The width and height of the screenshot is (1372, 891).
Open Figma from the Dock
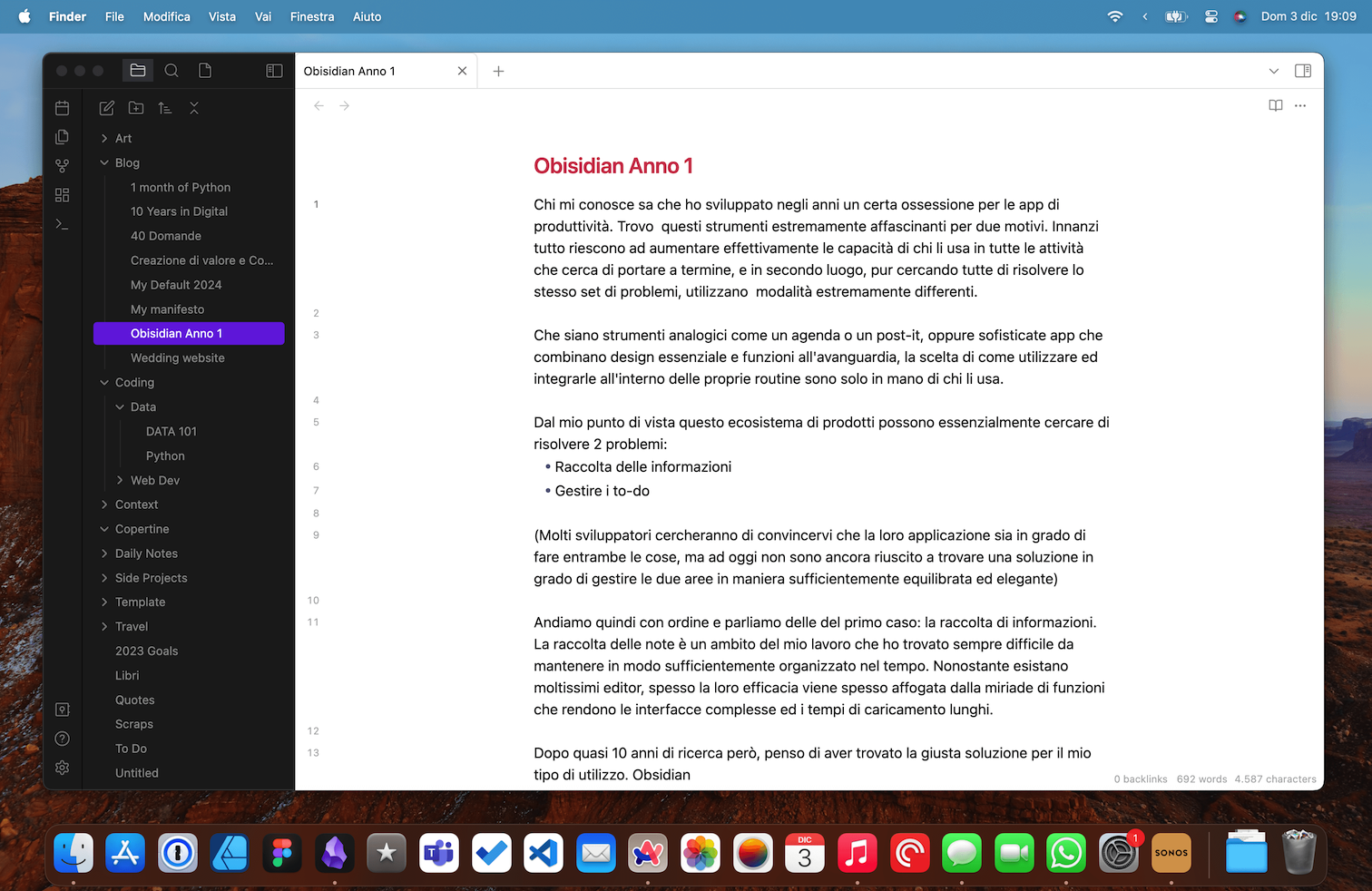(282, 853)
